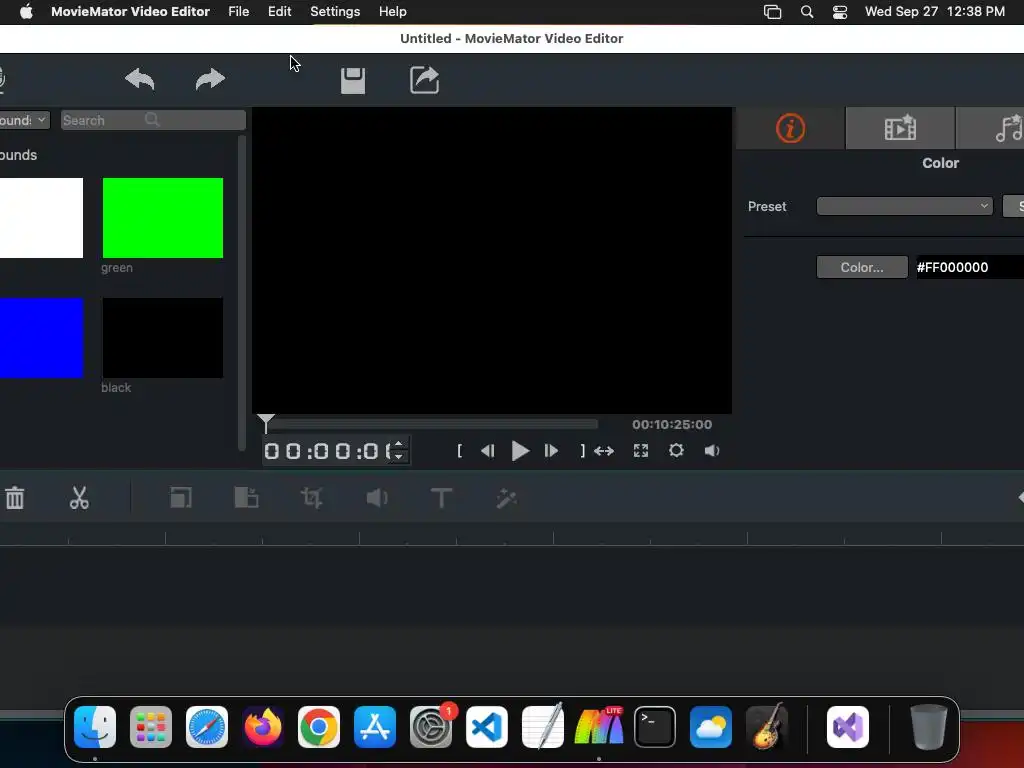The width and height of the screenshot is (1024, 768).
Task: Delete selected clip with trash icon
Action: (x=15, y=498)
